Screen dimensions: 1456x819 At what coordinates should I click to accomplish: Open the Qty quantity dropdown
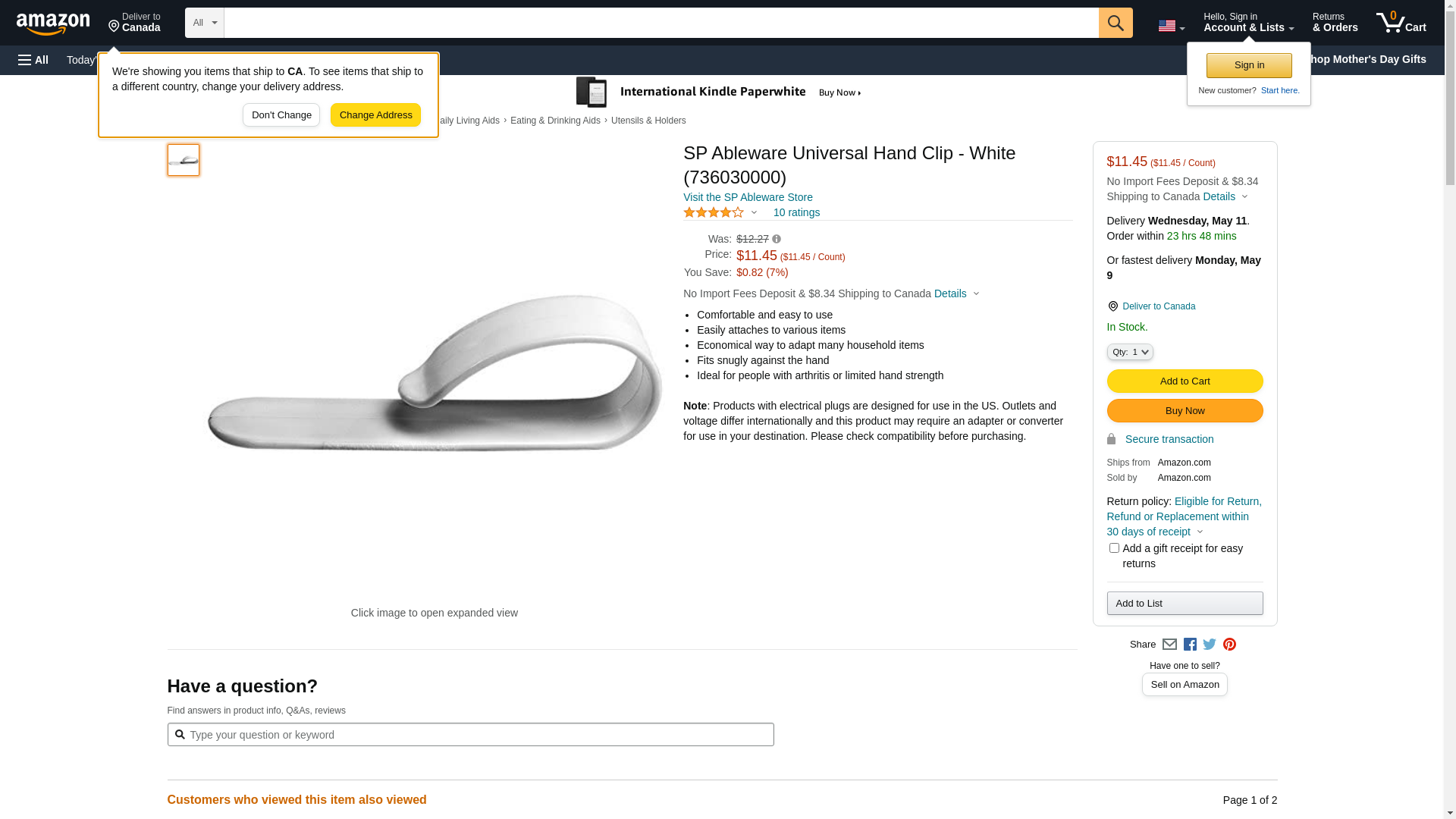click(1130, 352)
